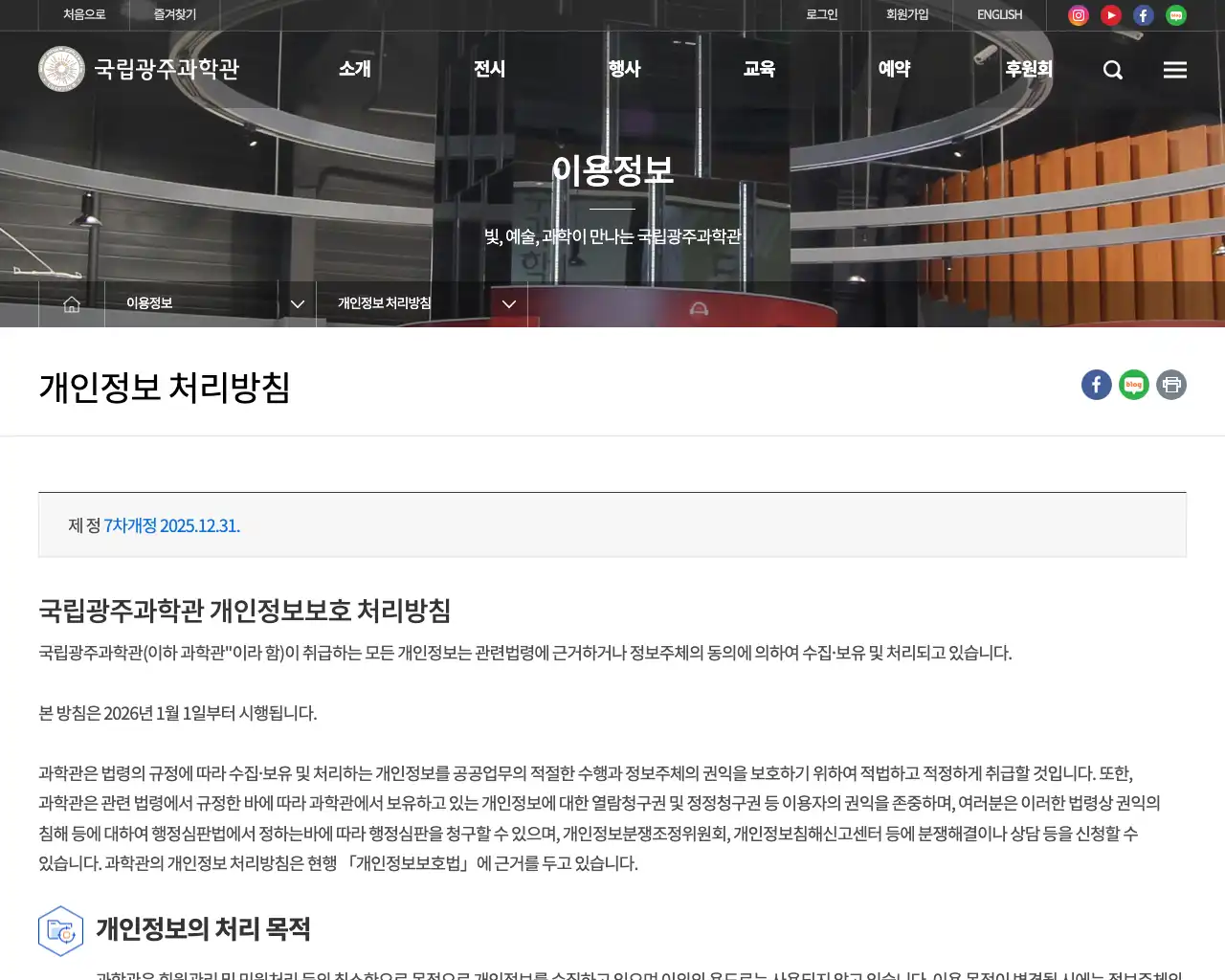Click the Facebook icon in the top bar
Image resolution: width=1225 pixels, height=980 pixels.
click(x=1143, y=15)
